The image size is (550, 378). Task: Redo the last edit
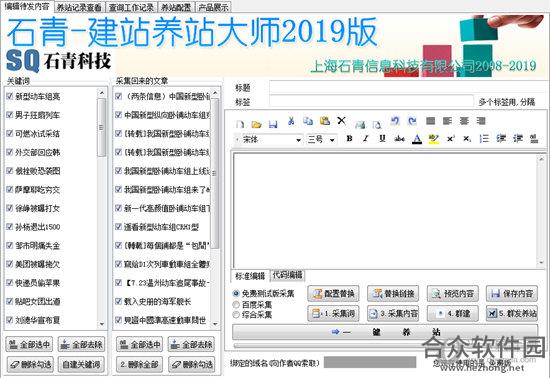click(x=412, y=121)
